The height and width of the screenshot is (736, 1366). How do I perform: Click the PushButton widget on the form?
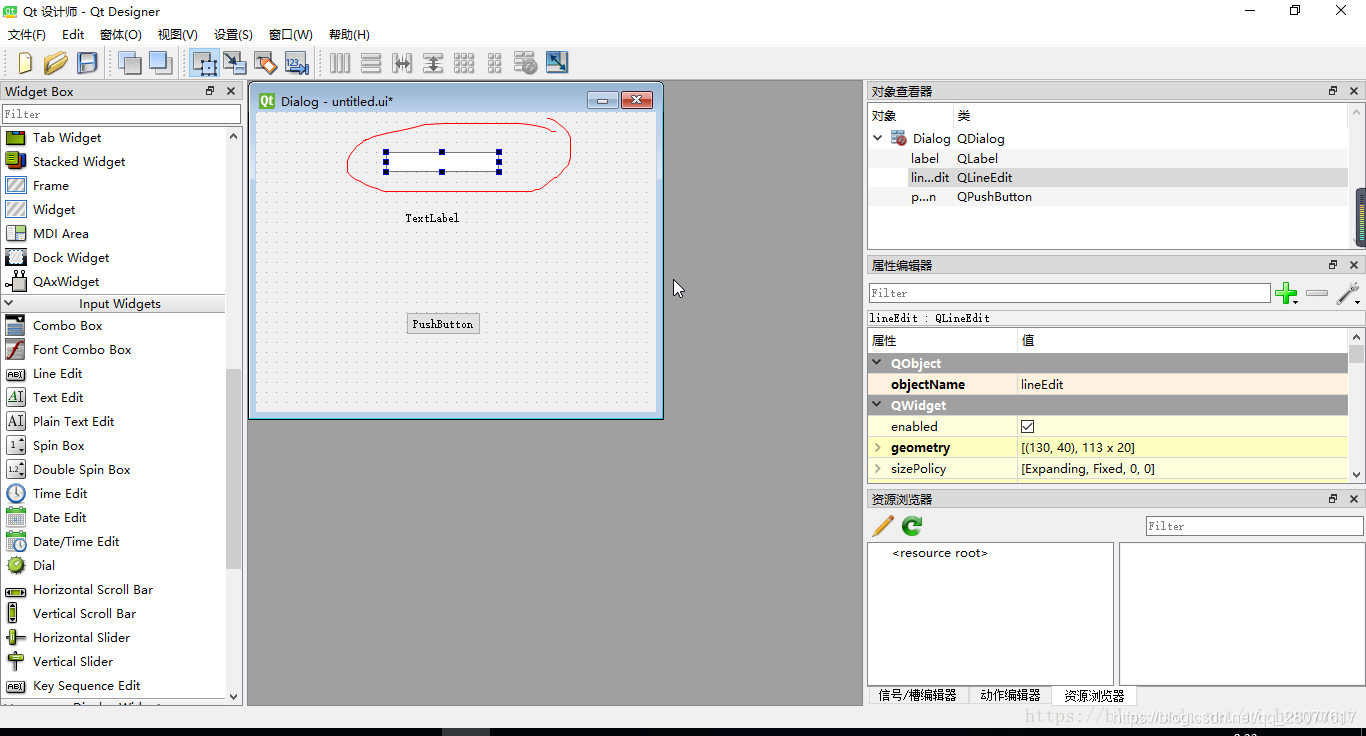(443, 323)
